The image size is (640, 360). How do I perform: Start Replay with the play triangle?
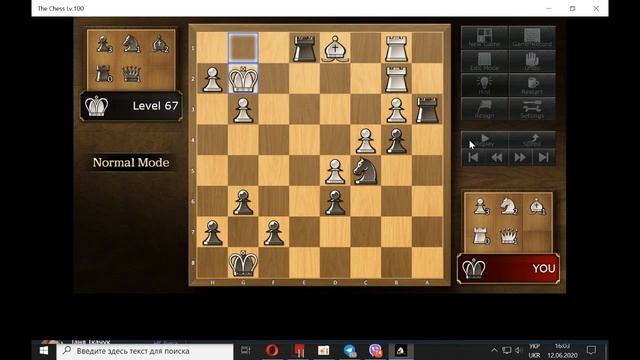pyautogui.click(x=484, y=140)
